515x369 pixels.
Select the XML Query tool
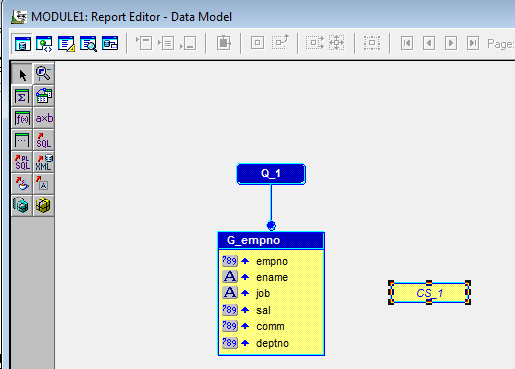point(44,162)
